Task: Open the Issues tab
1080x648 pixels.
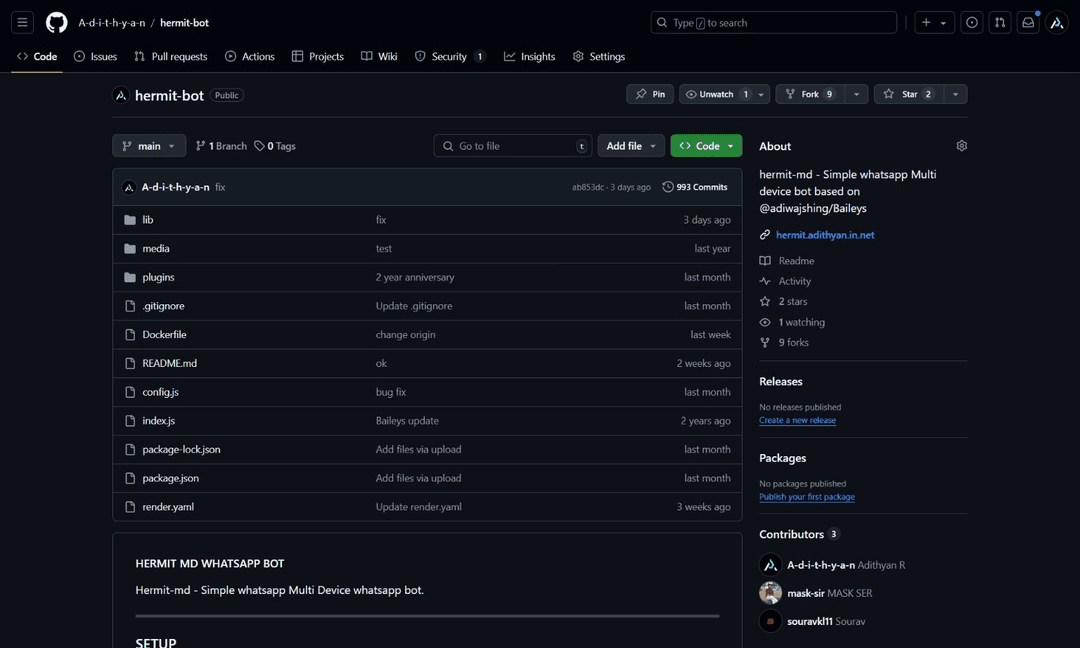Action: tap(96, 56)
